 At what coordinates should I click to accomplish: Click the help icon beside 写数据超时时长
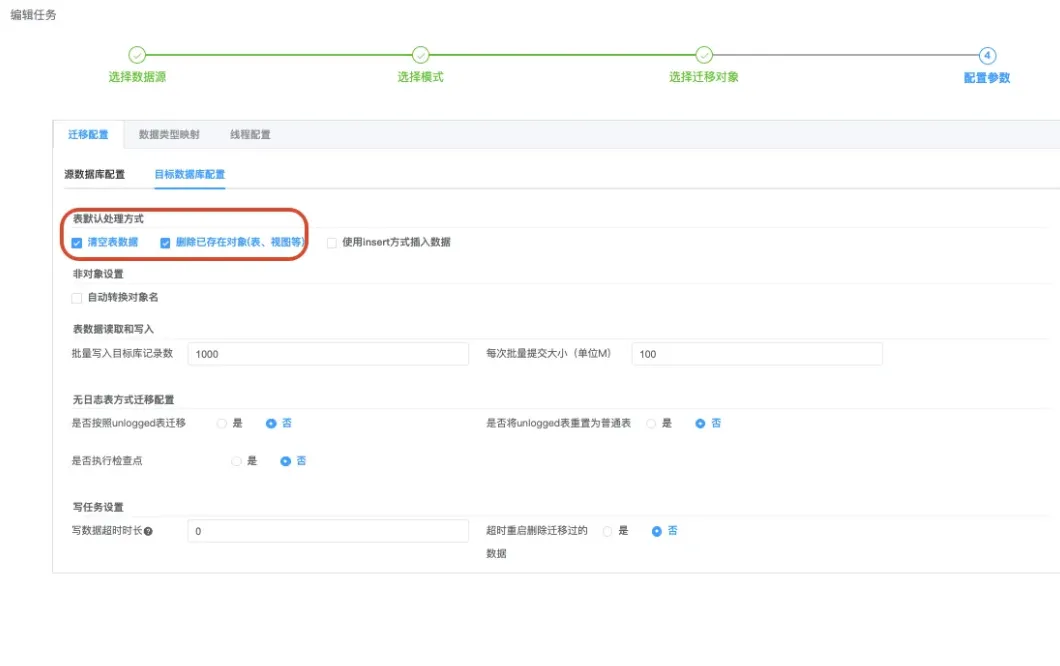point(148,531)
